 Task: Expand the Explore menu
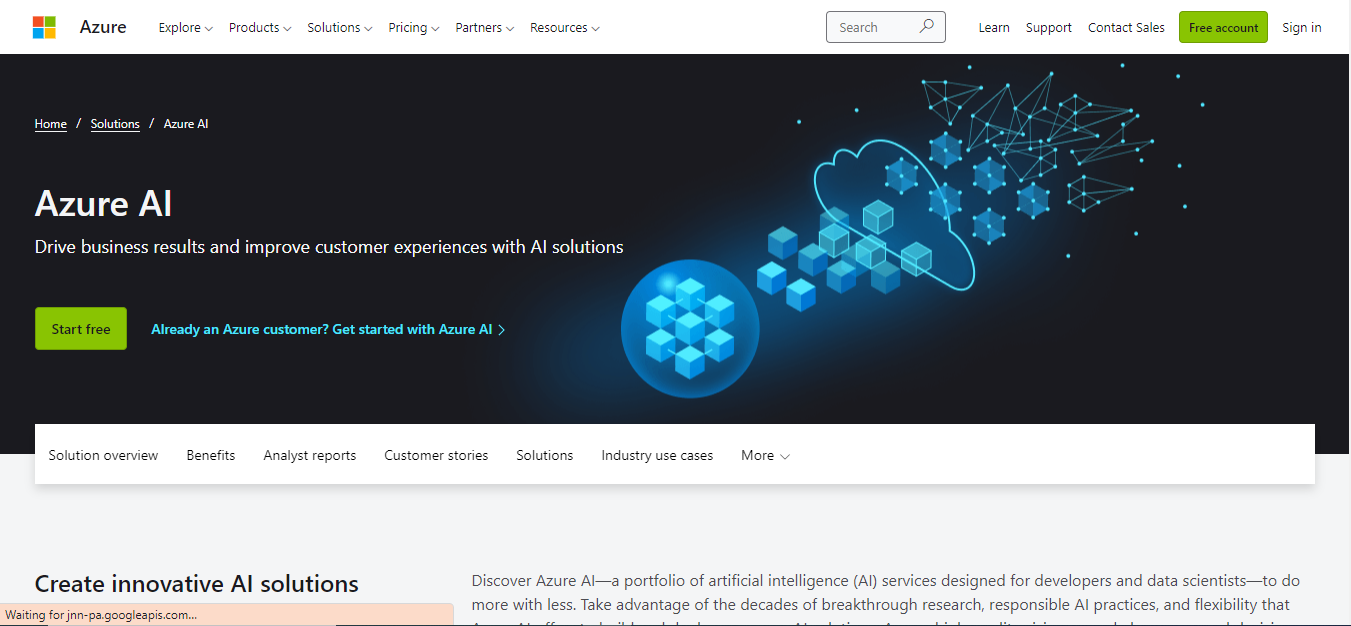pos(186,28)
